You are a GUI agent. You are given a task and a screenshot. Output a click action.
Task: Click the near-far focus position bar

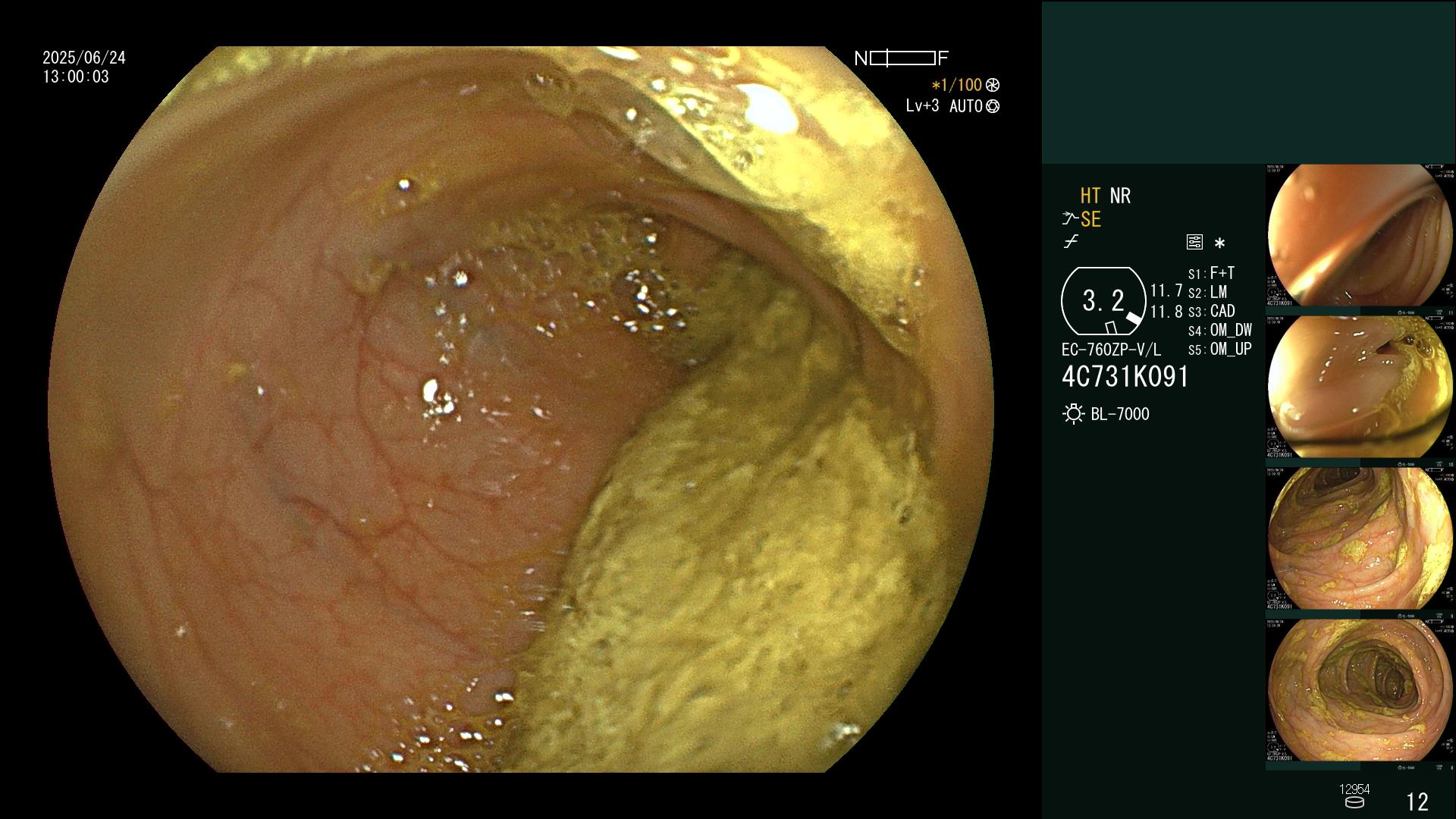[902, 58]
